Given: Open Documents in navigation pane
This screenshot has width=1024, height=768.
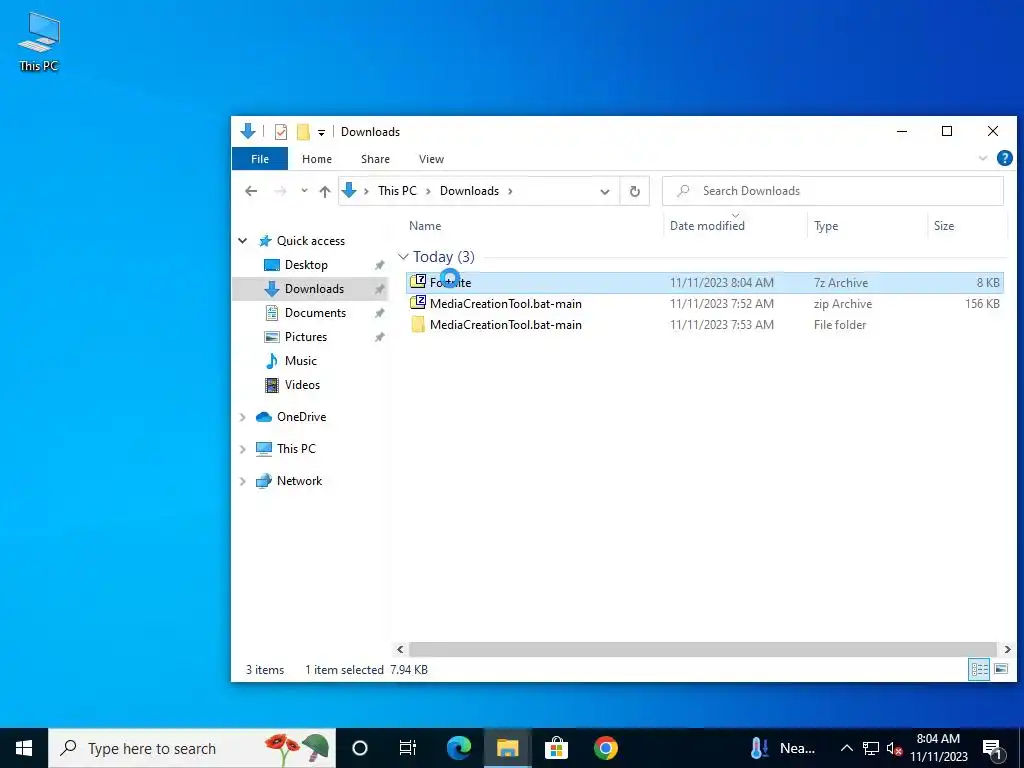Looking at the screenshot, I should 315,313.
